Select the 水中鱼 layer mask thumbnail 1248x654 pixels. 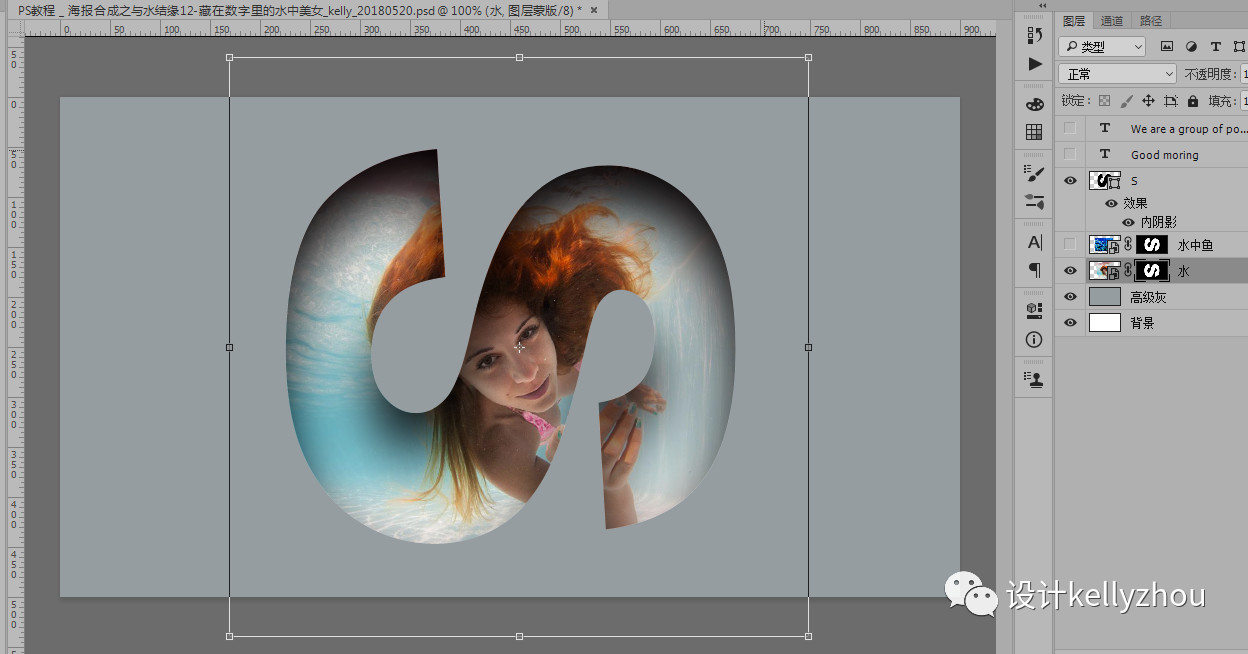point(1152,245)
